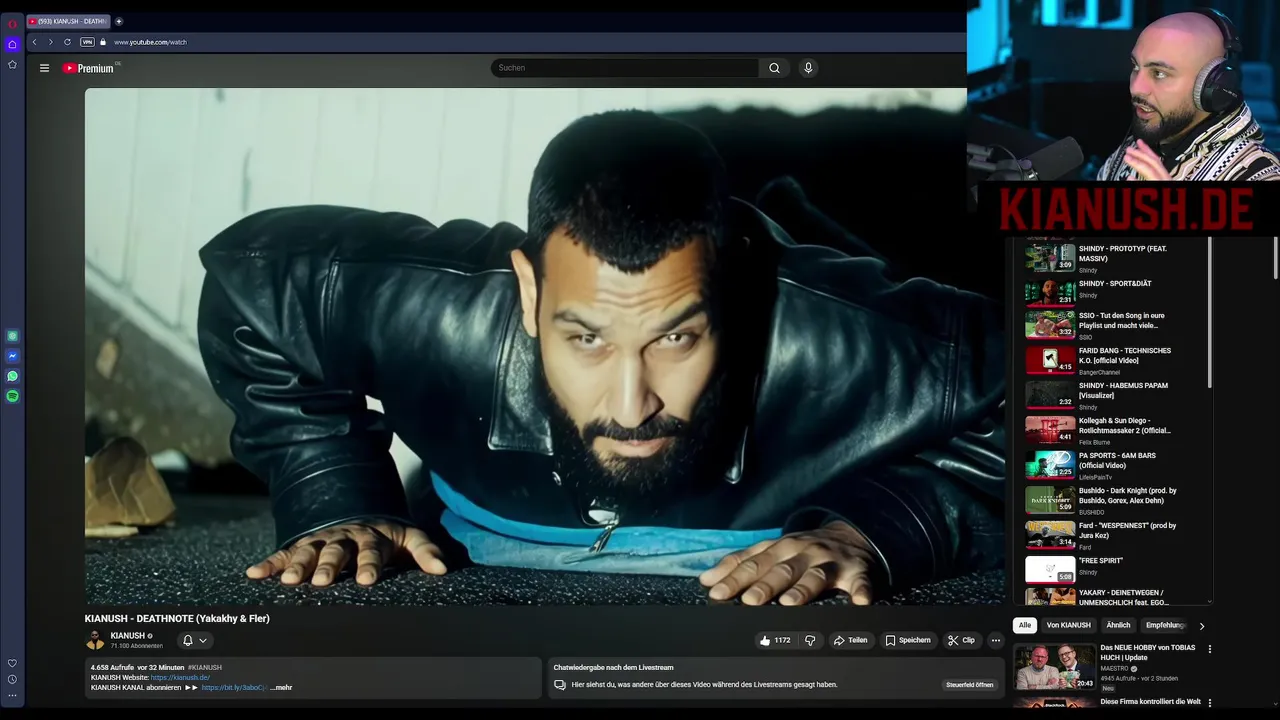Open the sidebar heart pinboards icon
This screenshot has width=1280, height=720.
click(x=12, y=663)
